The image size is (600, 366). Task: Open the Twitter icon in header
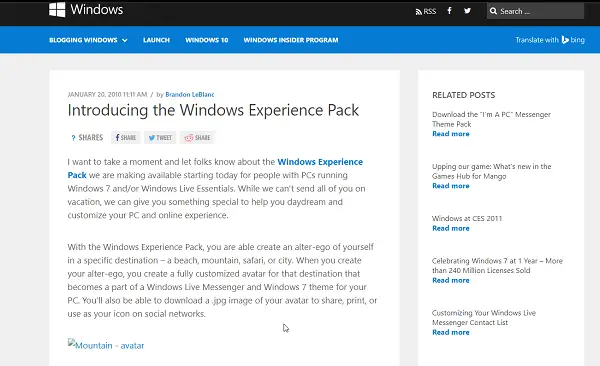point(467,11)
